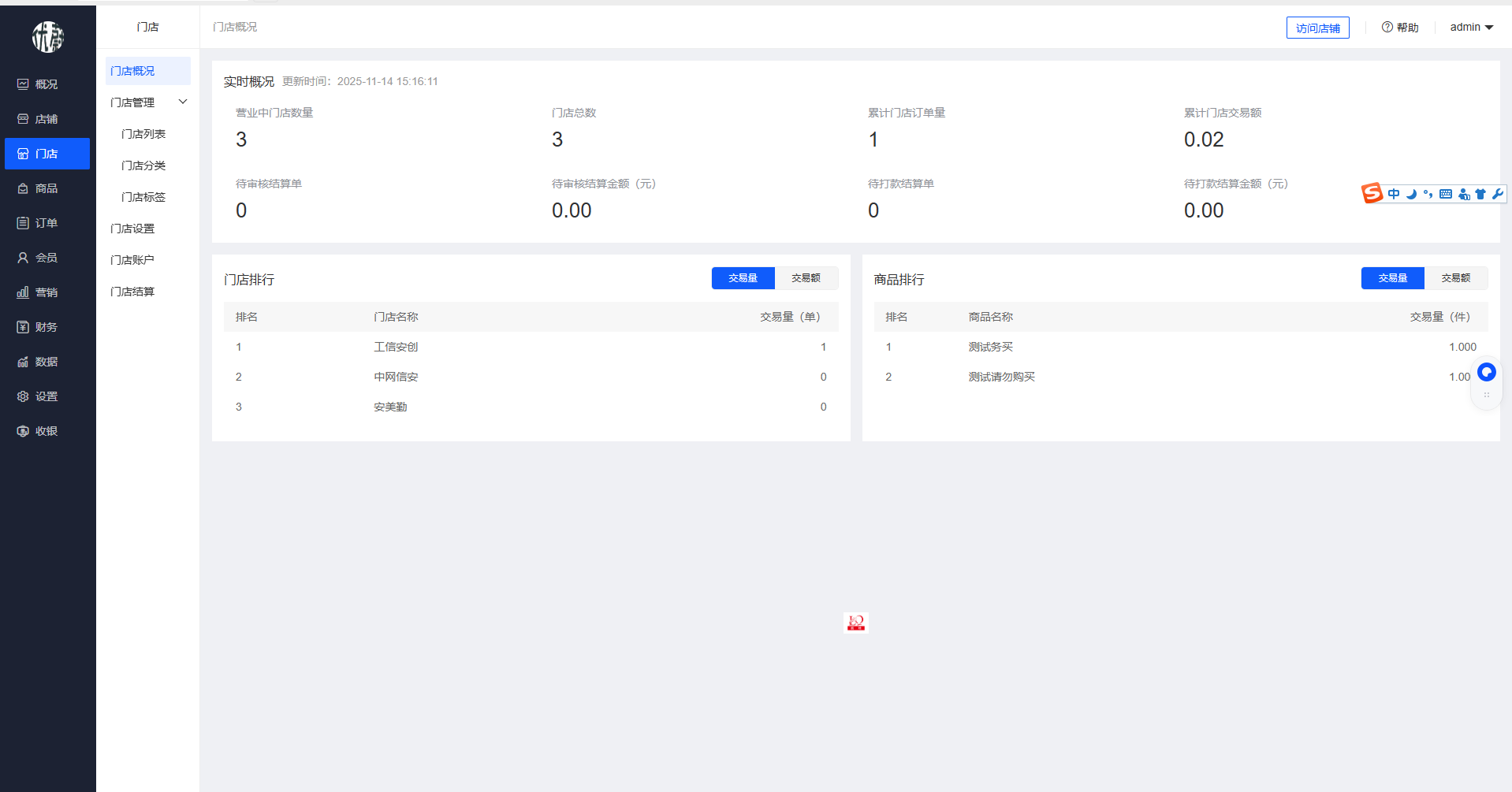Select the 商品 goods bag icon
The width and height of the screenshot is (1512, 792).
[x=23, y=188]
